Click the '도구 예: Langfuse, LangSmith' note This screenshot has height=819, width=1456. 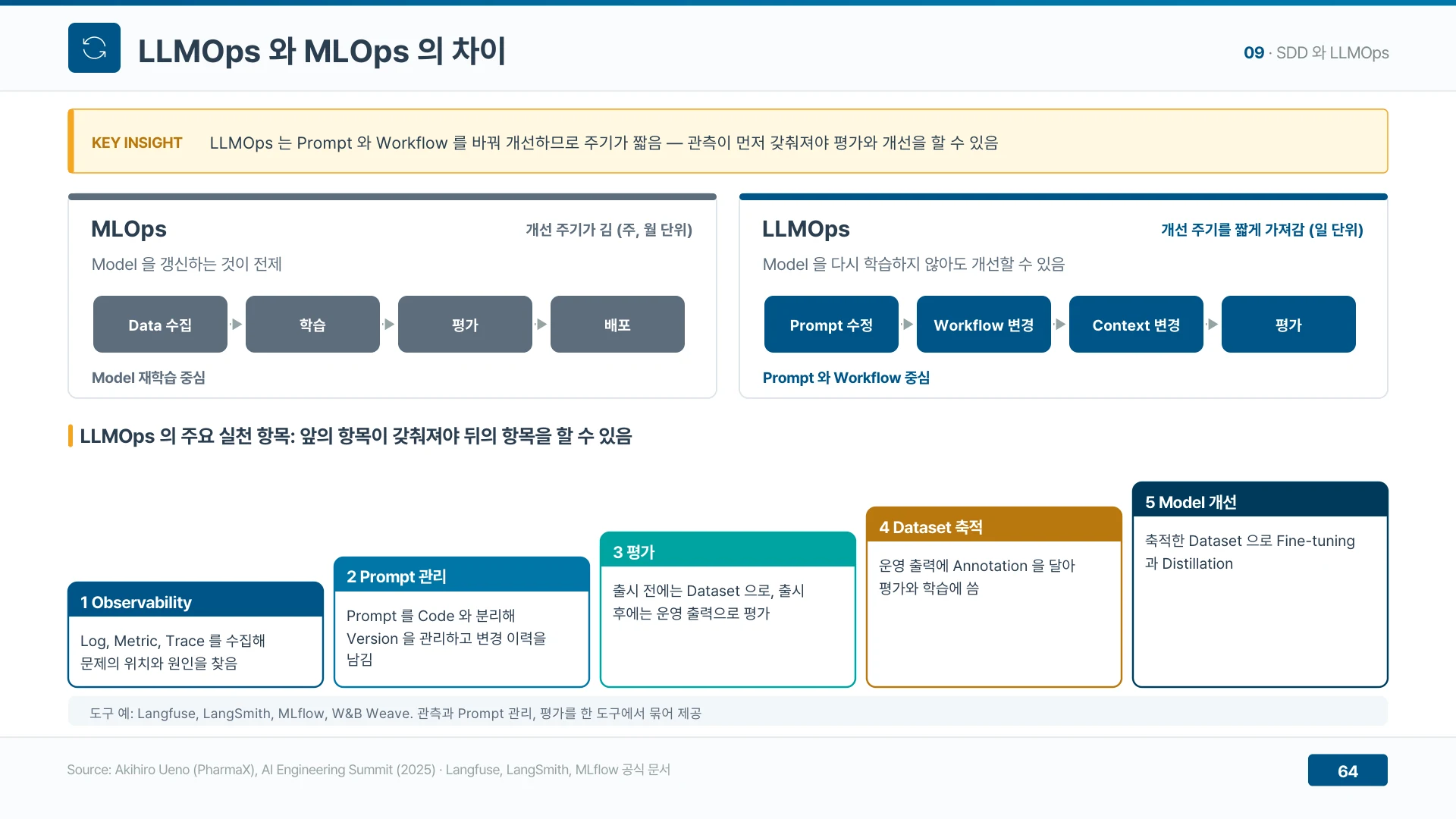(395, 713)
